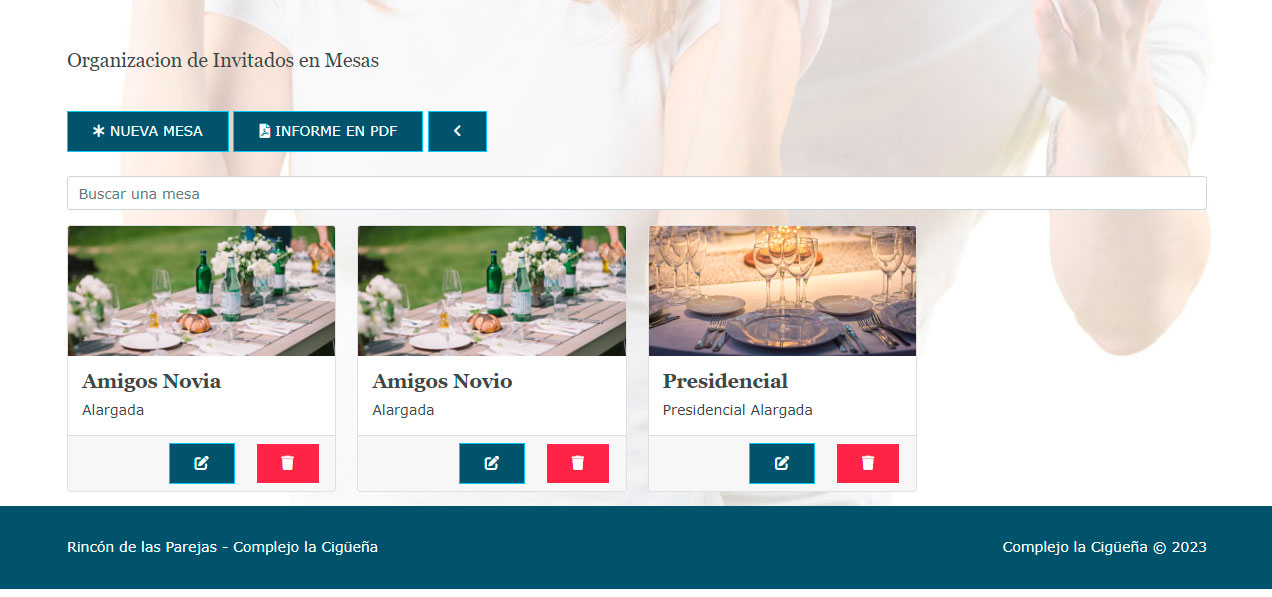Focus the 'Buscar una mesa' search field

click(x=636, y=193)
